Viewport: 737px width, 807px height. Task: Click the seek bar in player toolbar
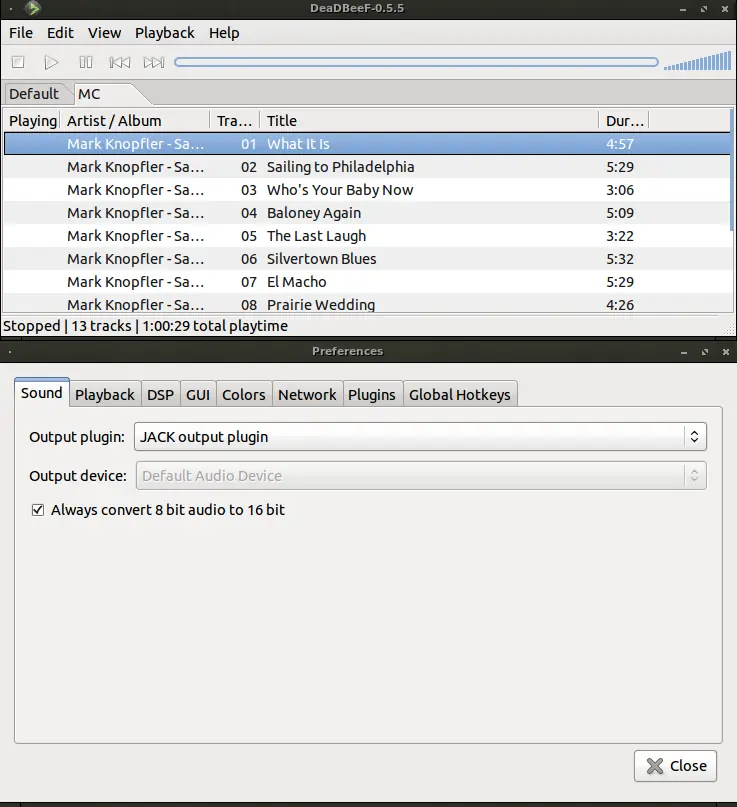coord(416,62)
